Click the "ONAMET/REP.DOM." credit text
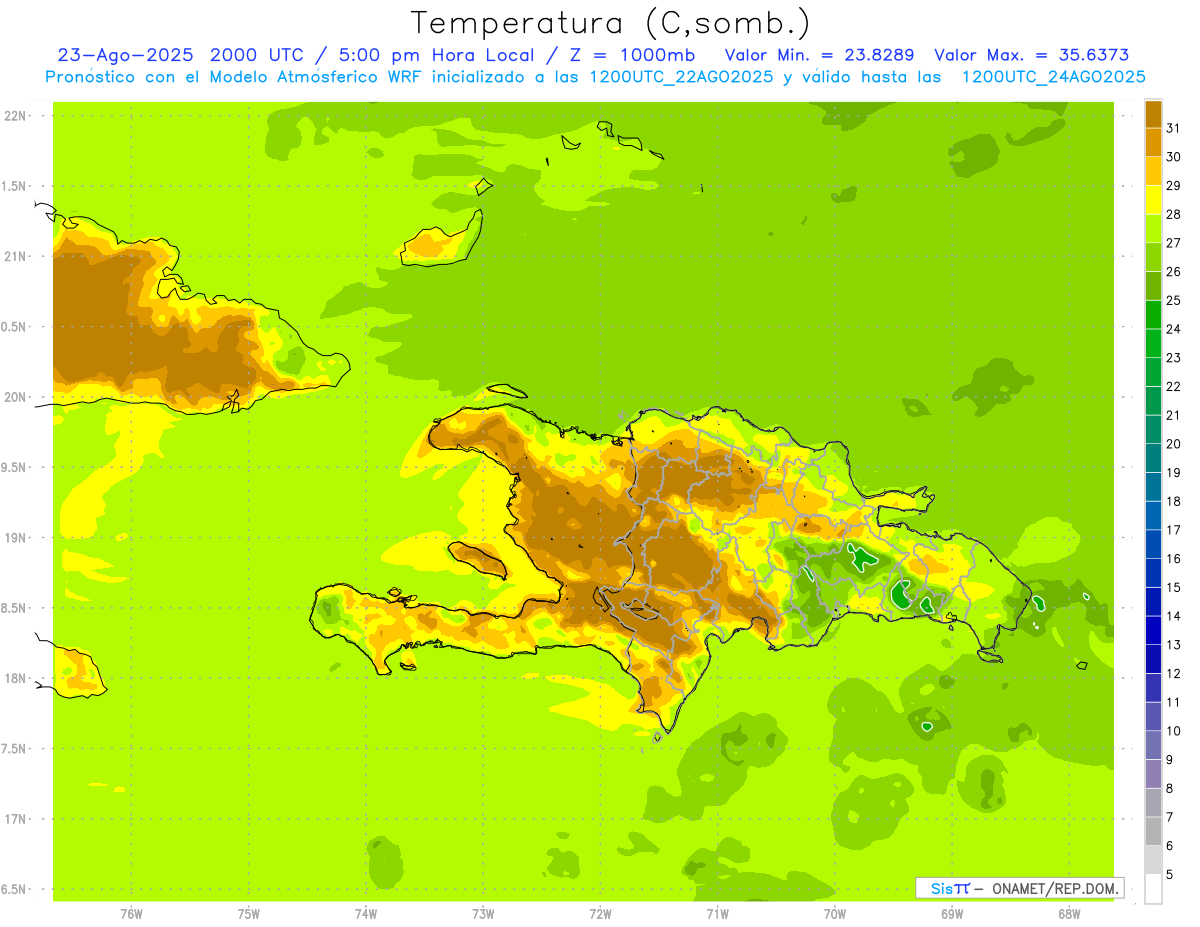The image size is (1200, 927). point(1054,888)
